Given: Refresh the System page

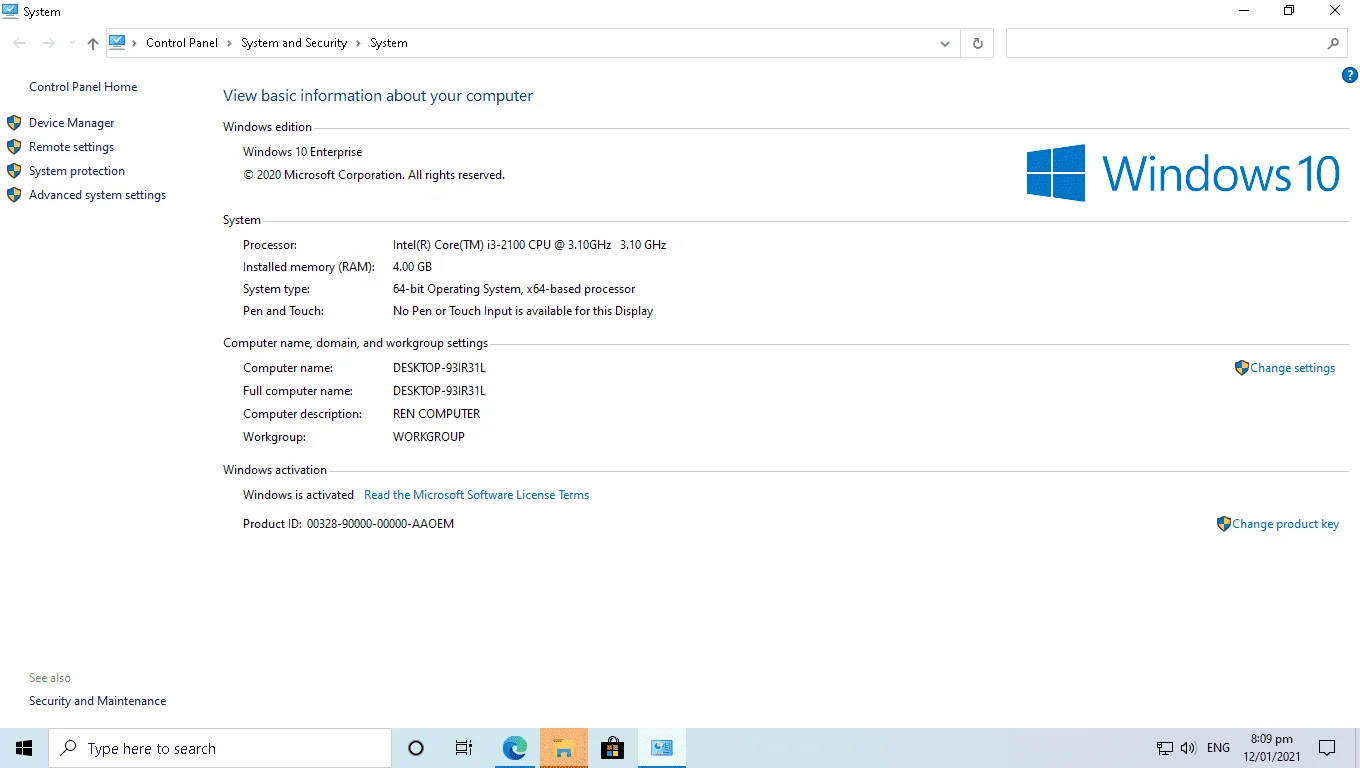Looking at the screenshot, I should click(x=977, y=43).
